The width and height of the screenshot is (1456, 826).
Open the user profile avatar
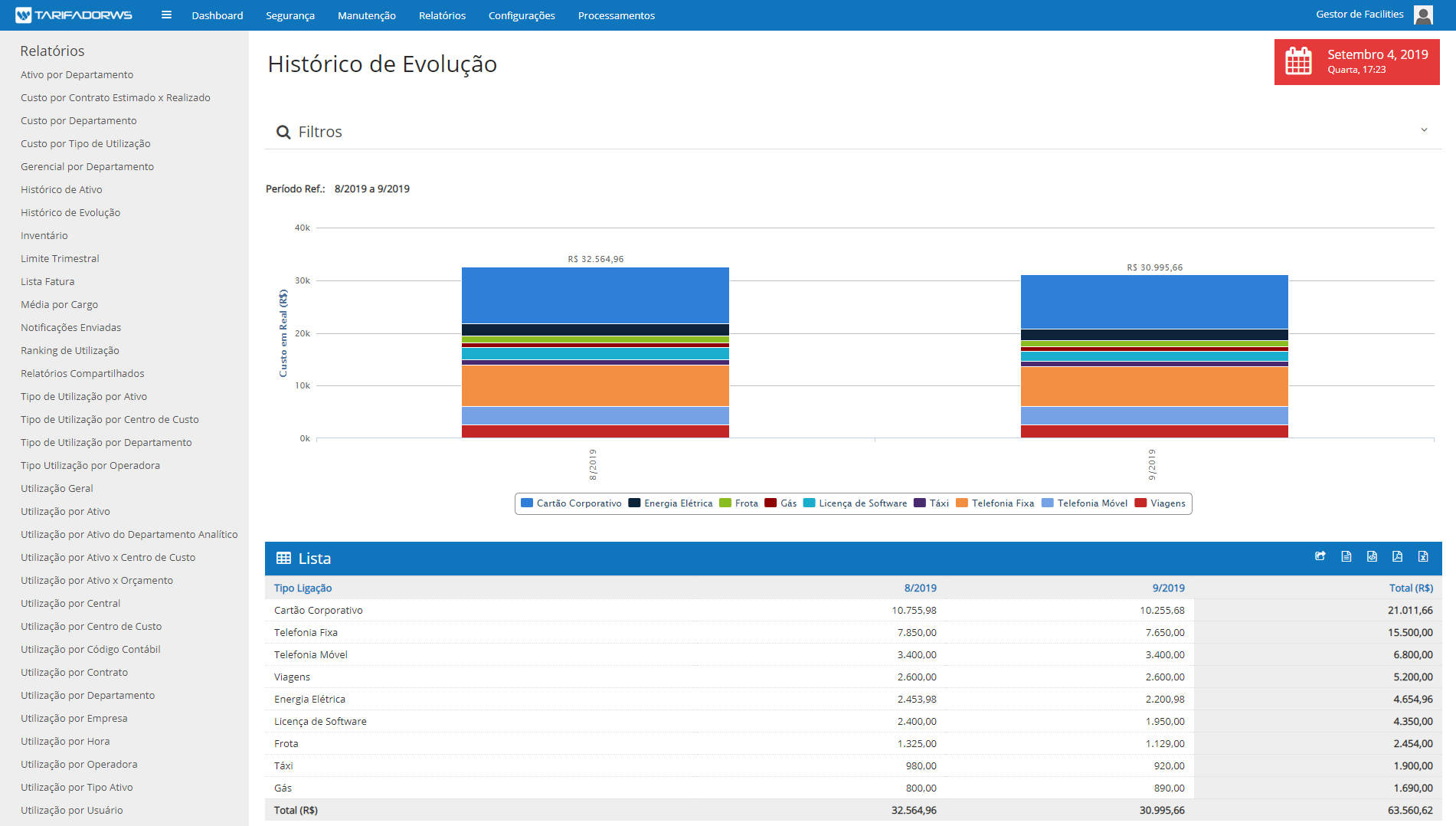1423,15
